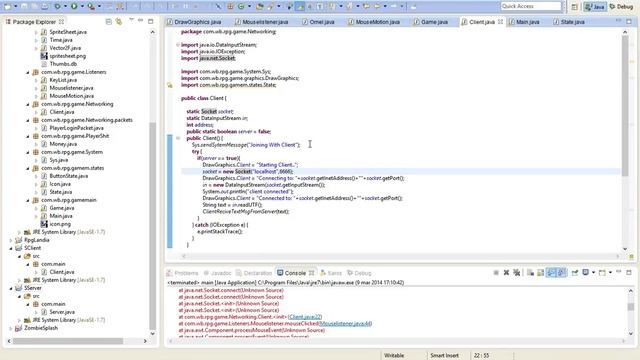
Task: Click the Quick Access search field
Action: click(x=531, y=6)
